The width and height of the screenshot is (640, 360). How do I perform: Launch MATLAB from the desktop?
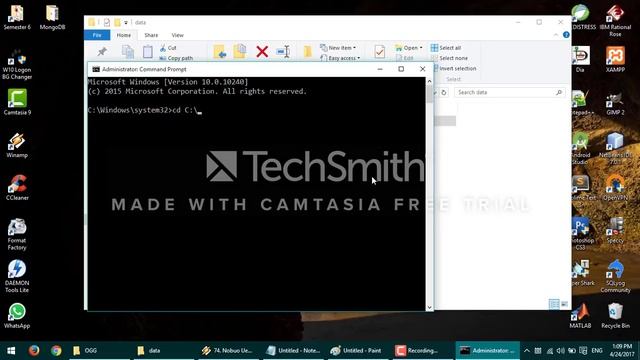coord(580,316)
